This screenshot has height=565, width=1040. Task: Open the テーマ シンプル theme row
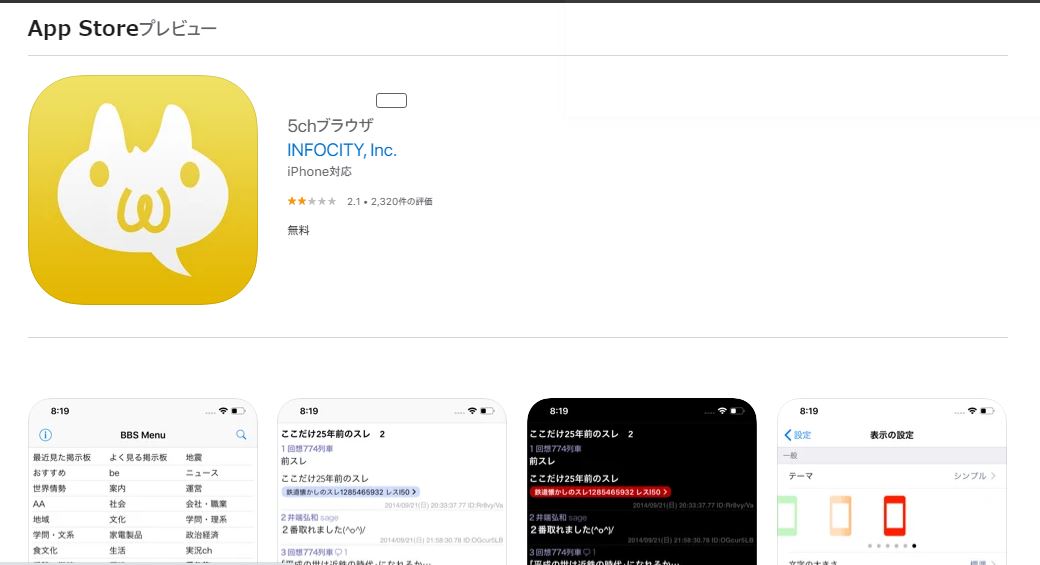point(891,476)
